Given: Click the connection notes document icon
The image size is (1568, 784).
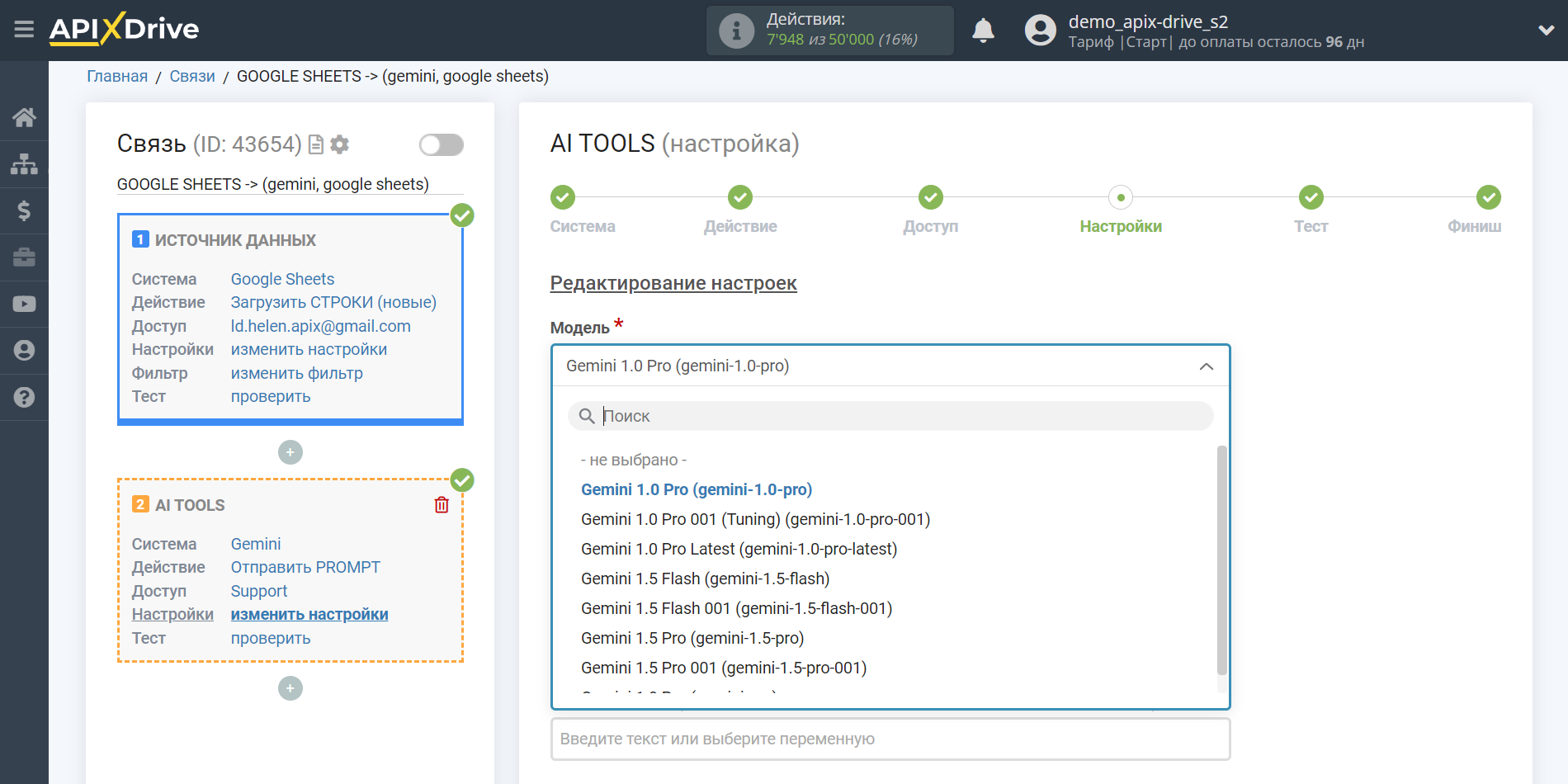Looking at the screenshot, I should coord(315,145).
